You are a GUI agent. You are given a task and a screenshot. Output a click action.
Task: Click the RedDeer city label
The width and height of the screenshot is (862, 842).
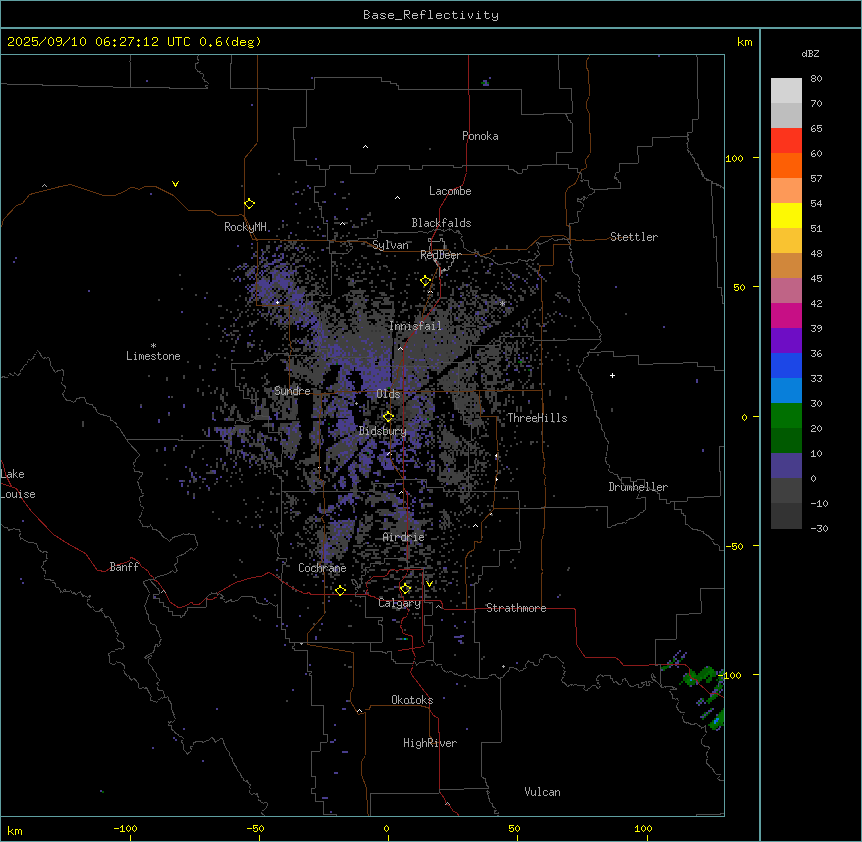440,255
